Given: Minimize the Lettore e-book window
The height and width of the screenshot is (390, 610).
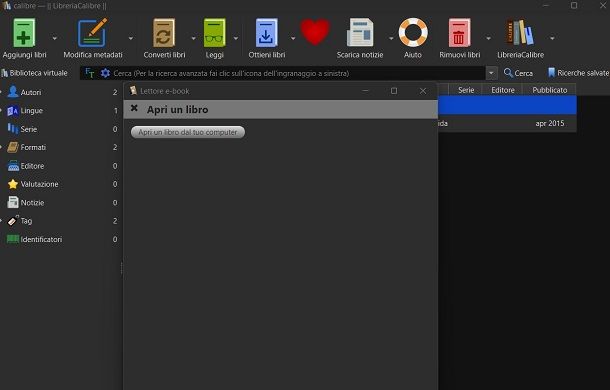Looking at the screenshot, I should (365, 91).
